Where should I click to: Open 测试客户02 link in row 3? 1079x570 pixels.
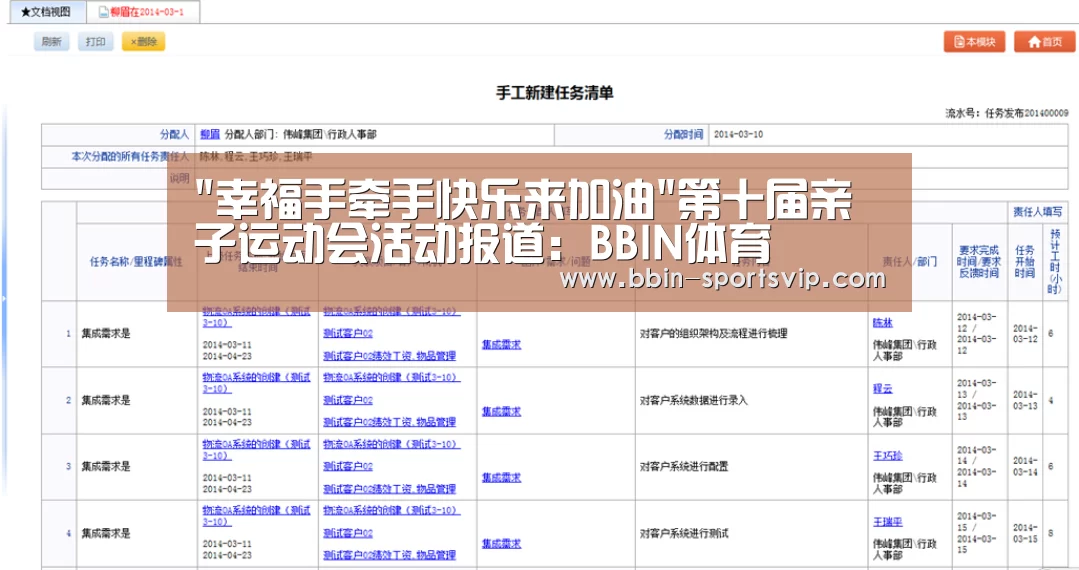(x=348, y=466)
